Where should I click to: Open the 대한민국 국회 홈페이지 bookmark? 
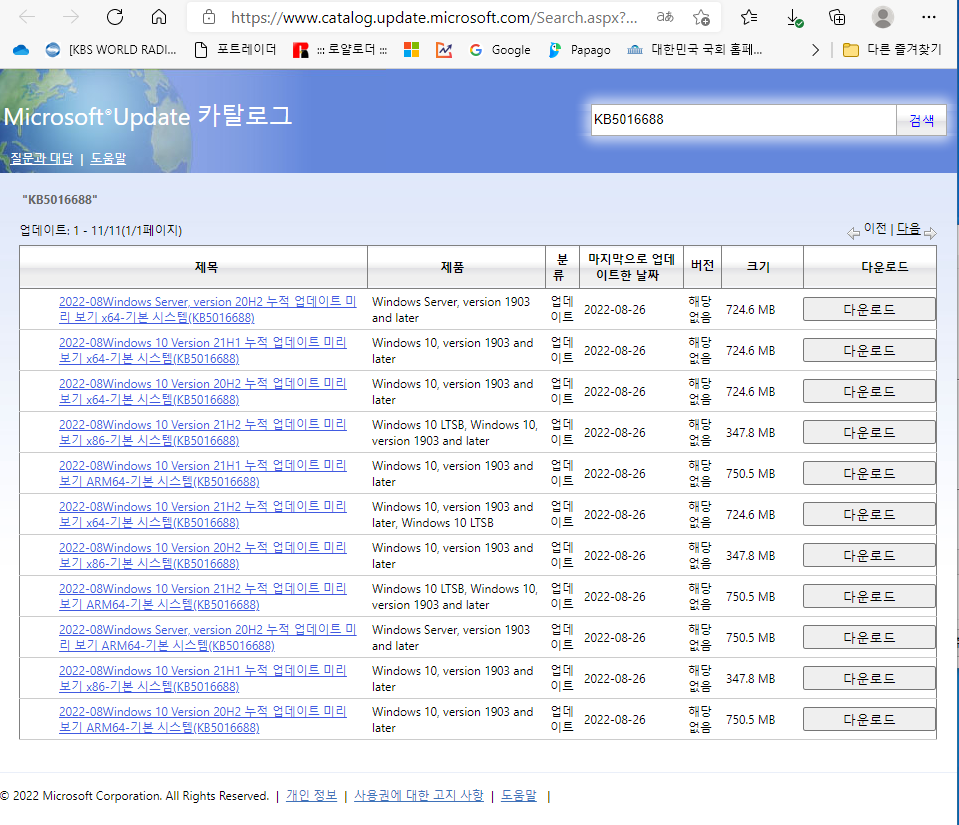pos(695,50)
